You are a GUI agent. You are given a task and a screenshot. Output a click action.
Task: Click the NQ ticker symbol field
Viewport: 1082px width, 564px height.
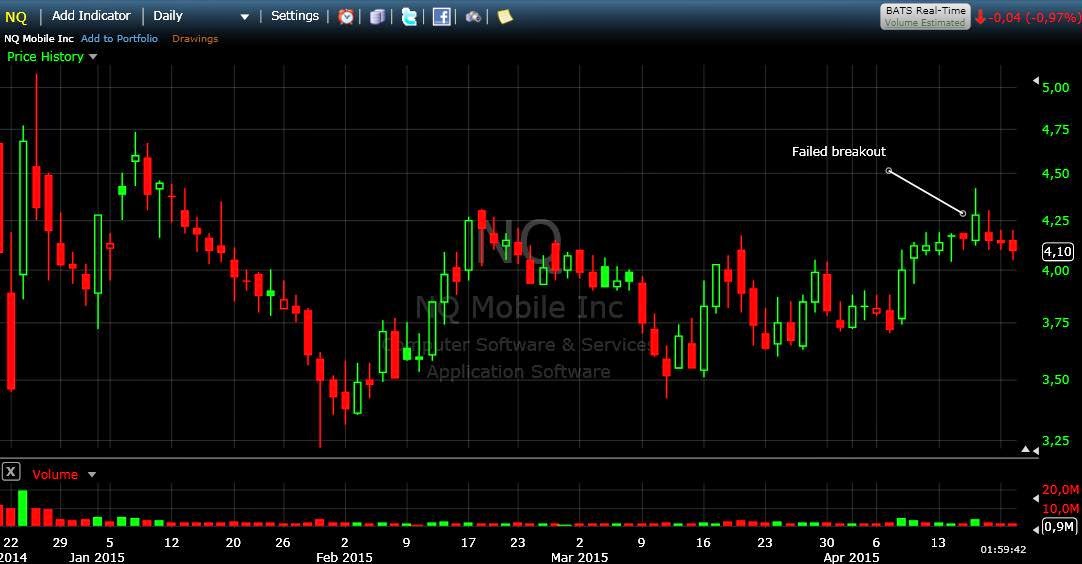17,17
